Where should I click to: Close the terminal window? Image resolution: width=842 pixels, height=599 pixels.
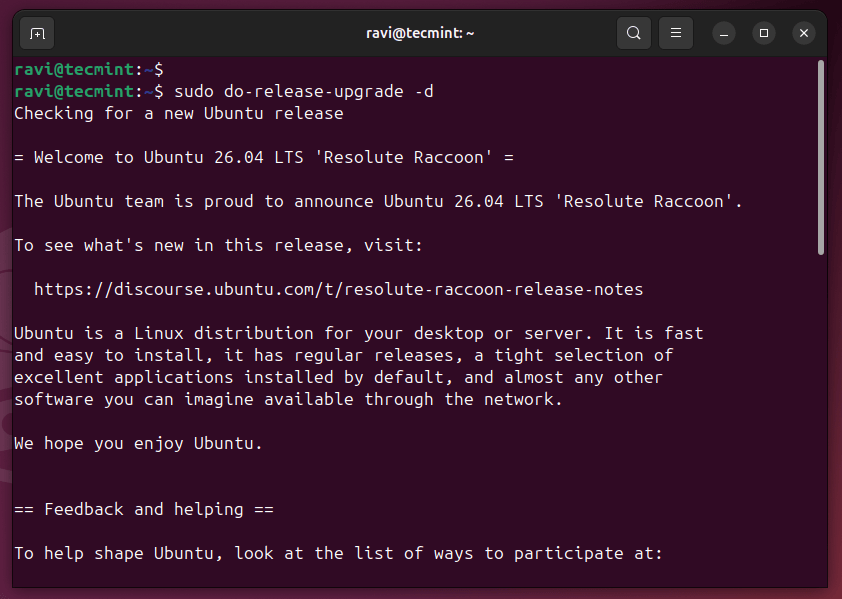pos(804,33)
